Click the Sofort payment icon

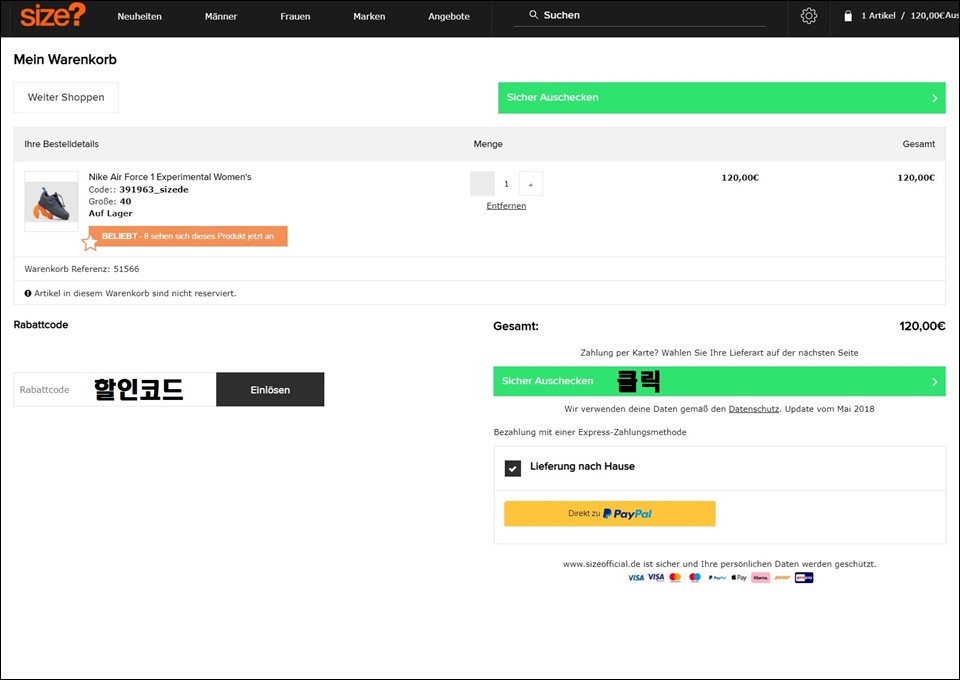782,577
